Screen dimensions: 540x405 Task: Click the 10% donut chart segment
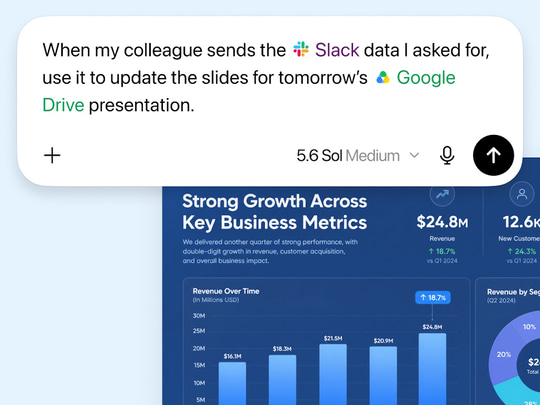(x=528, y=325)
